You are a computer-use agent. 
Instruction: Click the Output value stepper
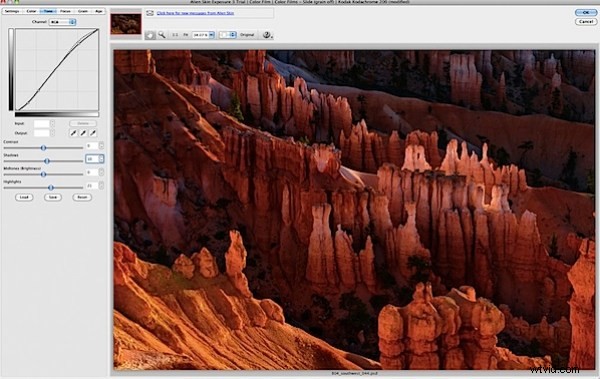point(52,133)
